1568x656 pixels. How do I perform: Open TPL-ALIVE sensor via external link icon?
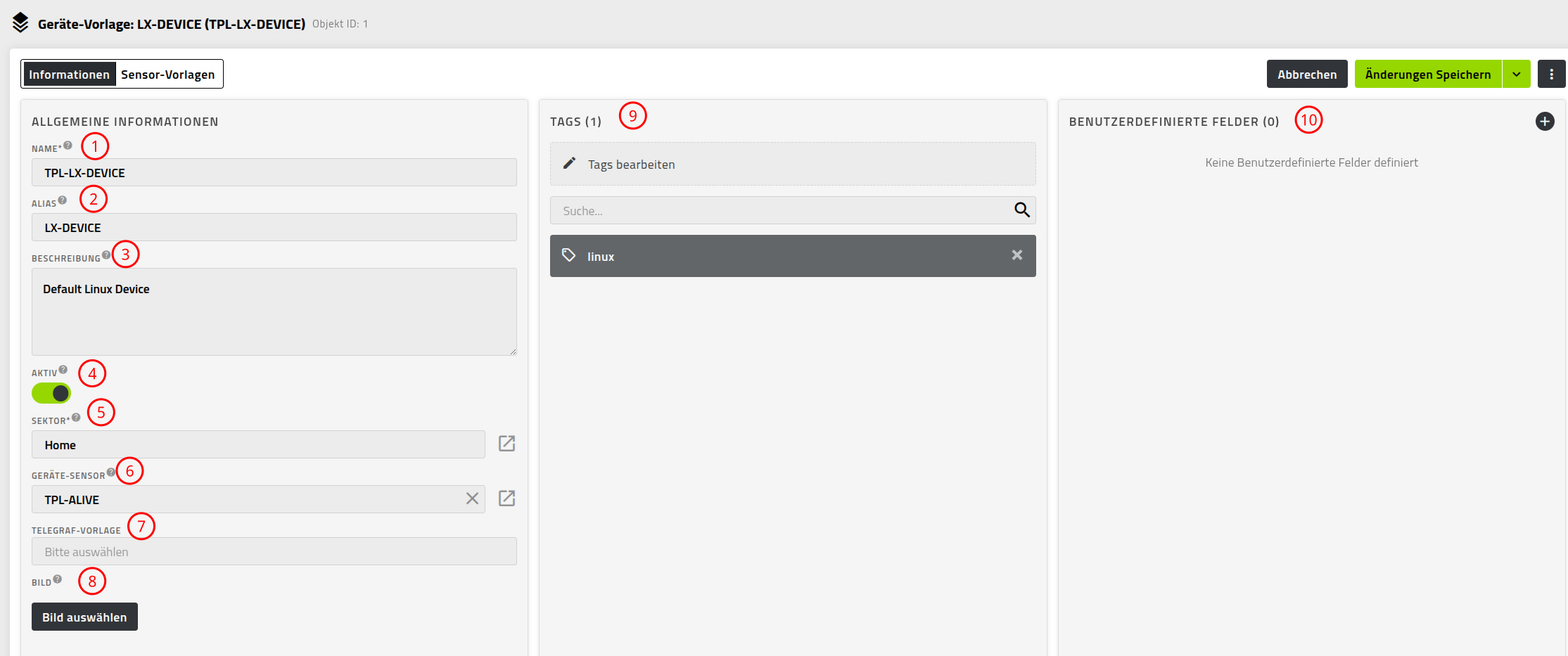coord(507,499)
